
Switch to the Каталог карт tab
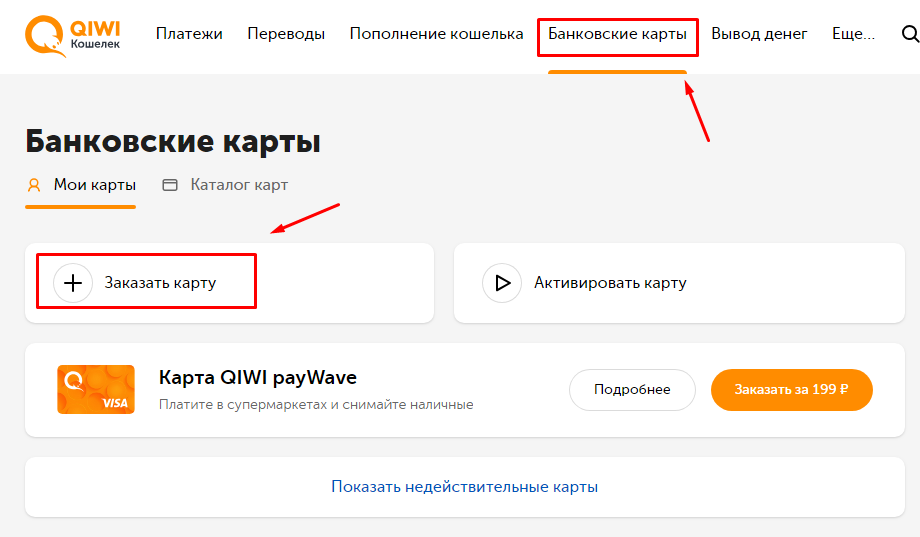225,185
